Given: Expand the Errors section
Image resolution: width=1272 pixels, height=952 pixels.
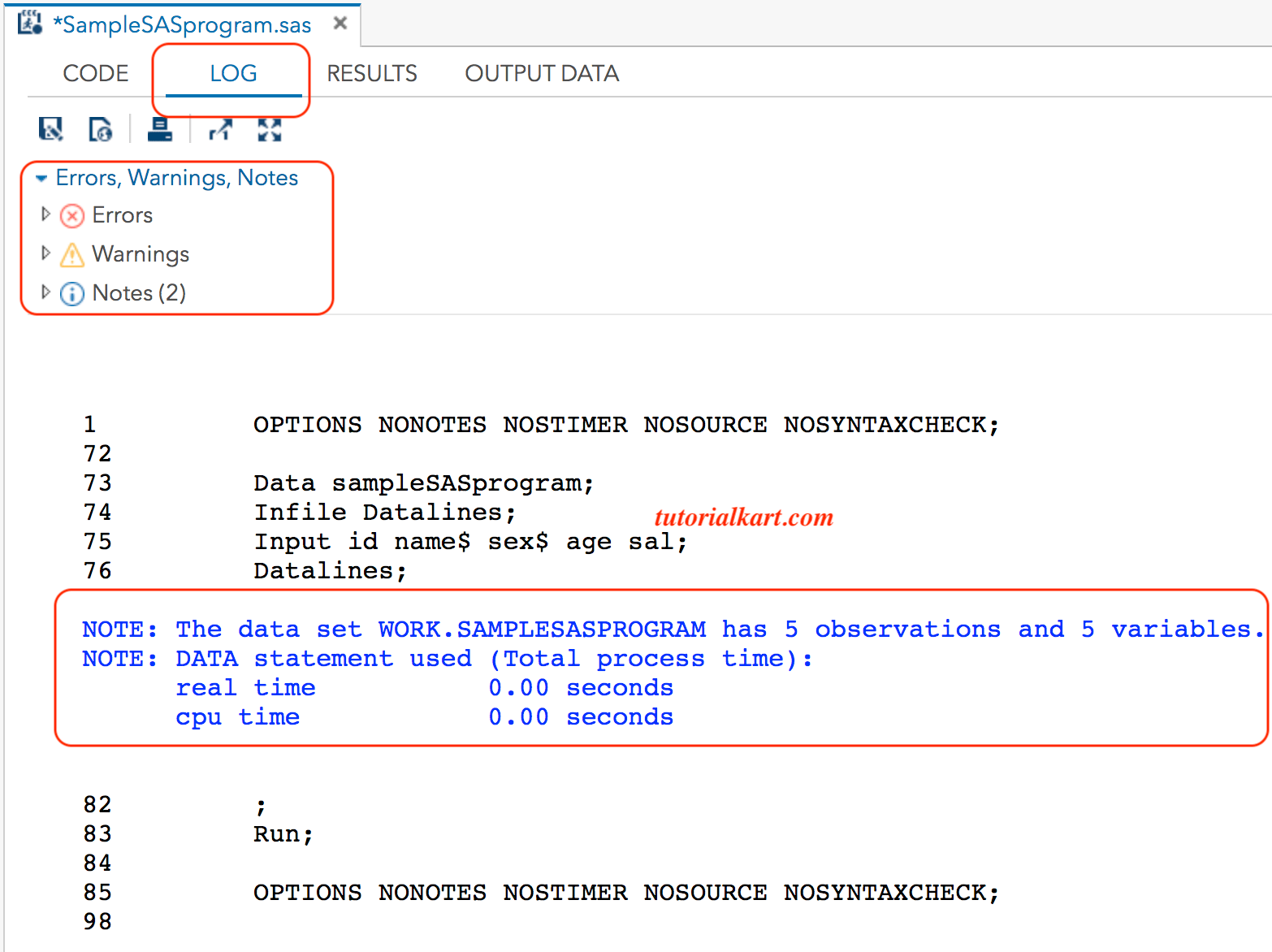Looking at the screenshot, I should [x=45, y=214].
